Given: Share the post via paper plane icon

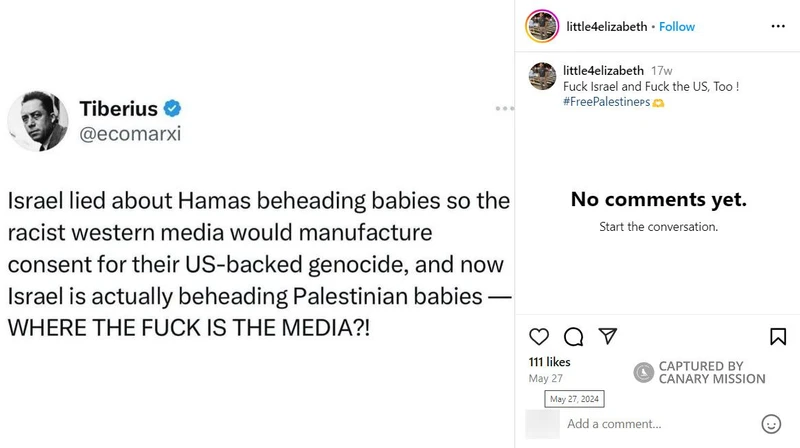Looking at the screenshot, I should coord(606,336).
